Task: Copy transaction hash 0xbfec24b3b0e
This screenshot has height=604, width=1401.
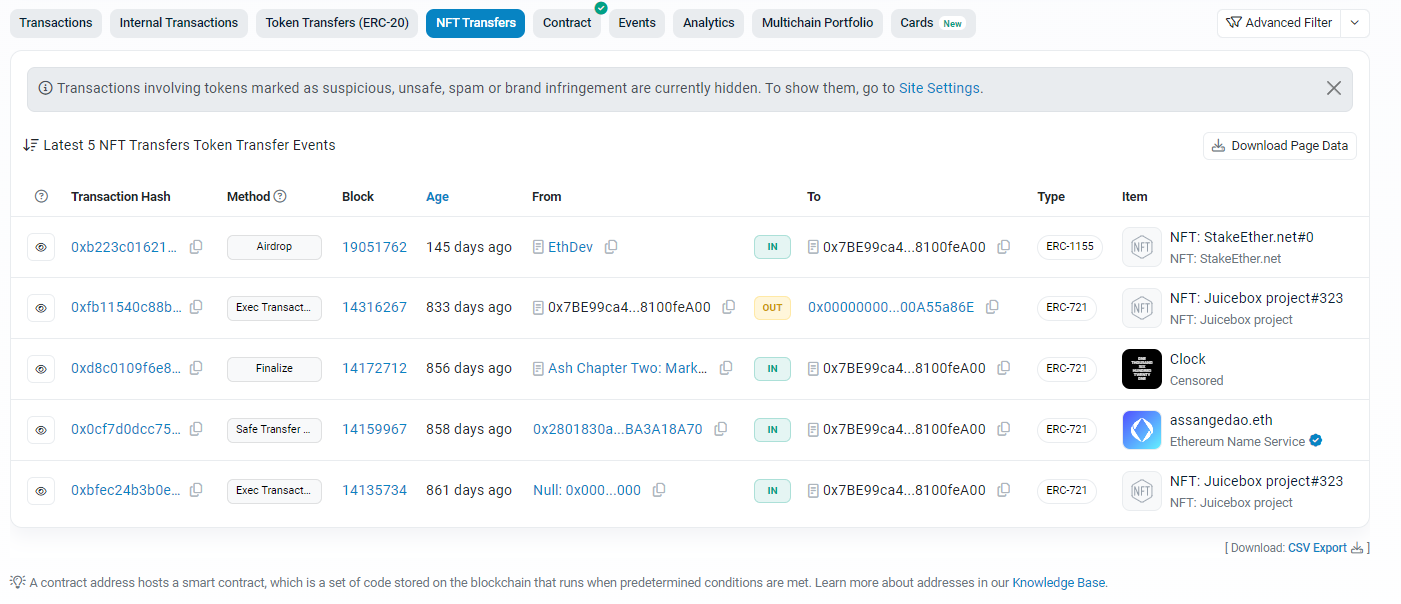Action: (196, 491)
